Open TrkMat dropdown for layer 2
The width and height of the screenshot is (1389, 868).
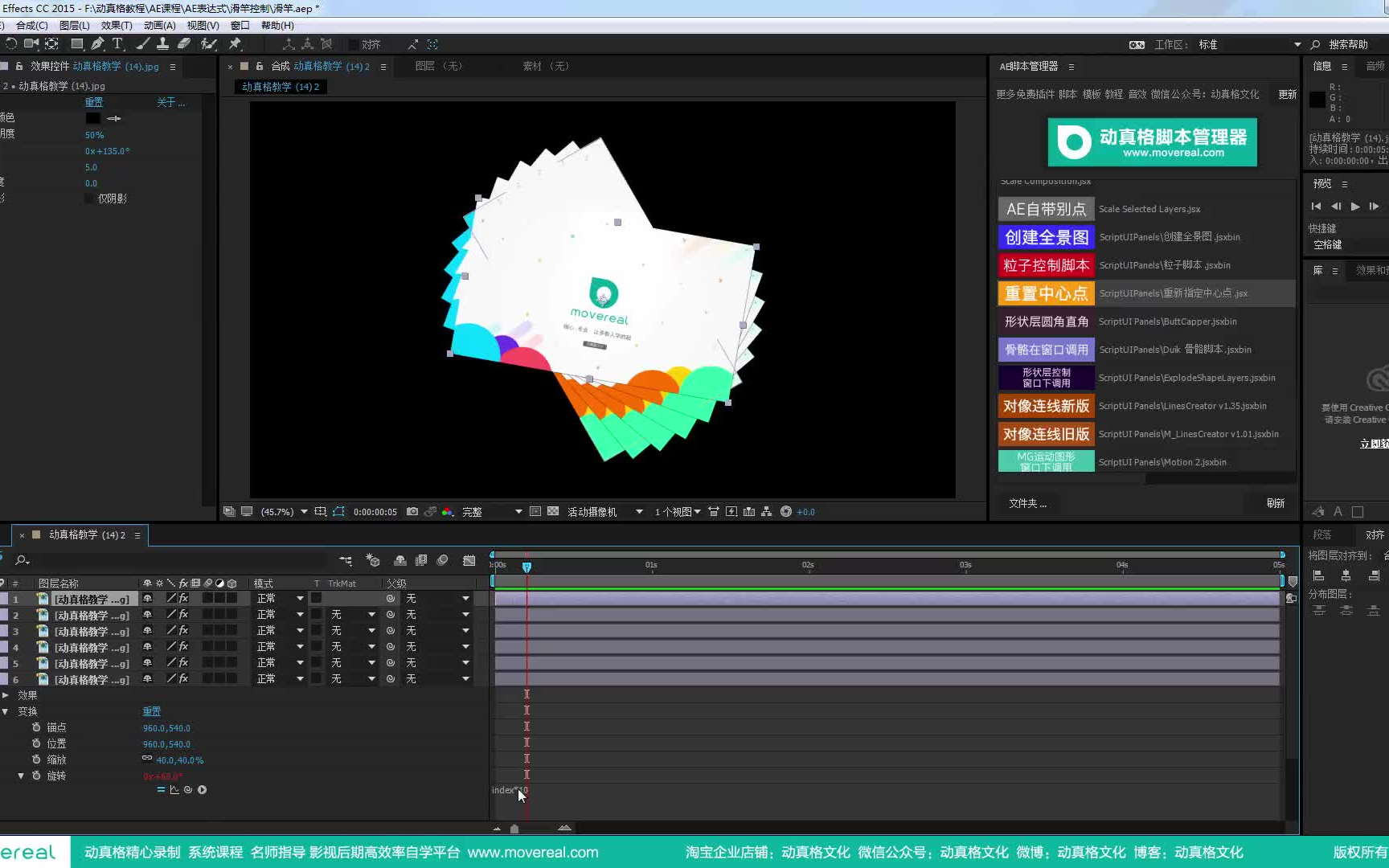pyautogui.click(x=352, y=615)
